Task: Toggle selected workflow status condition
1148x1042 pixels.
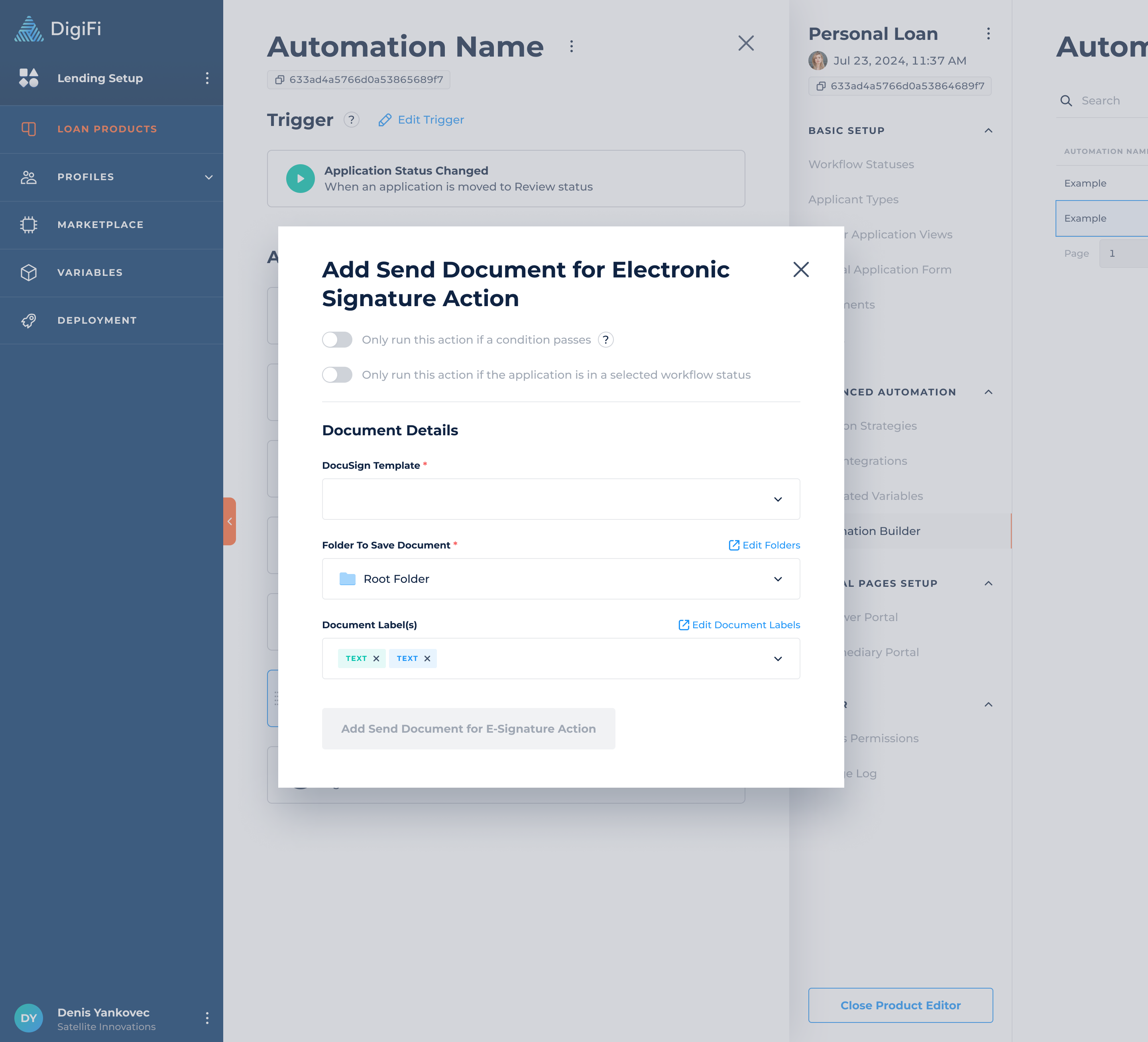Action: (337, 375)
